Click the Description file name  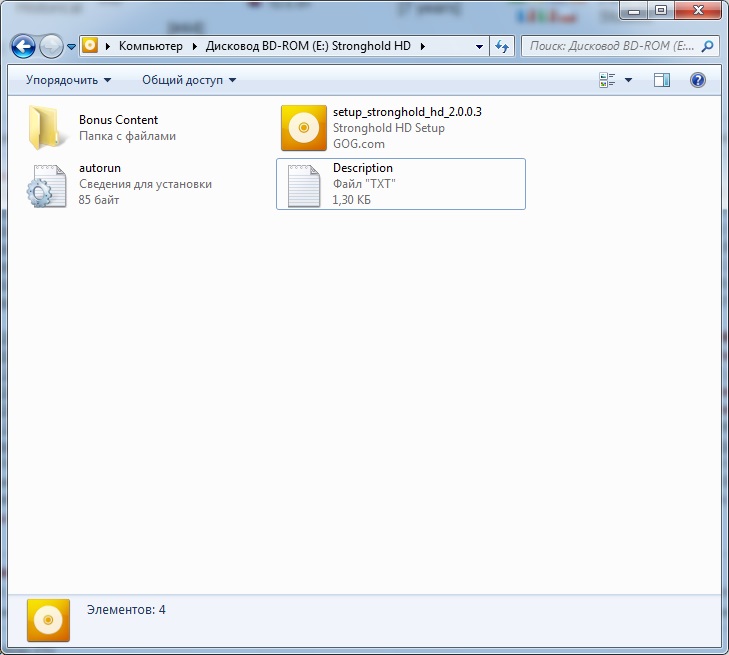(x=363, y=168)
